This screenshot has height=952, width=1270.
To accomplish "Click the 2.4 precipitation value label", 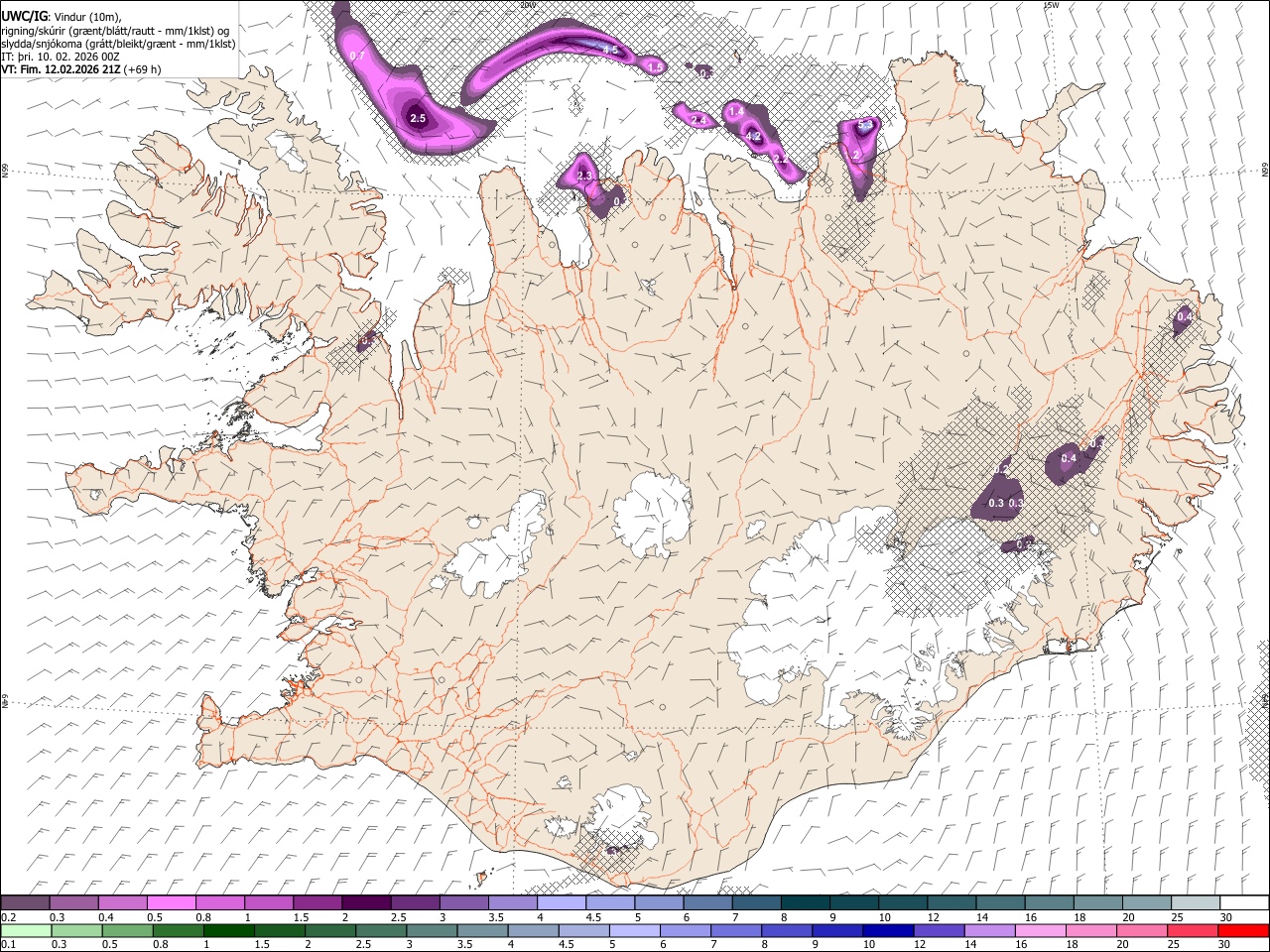I will [x=698, y=120].
